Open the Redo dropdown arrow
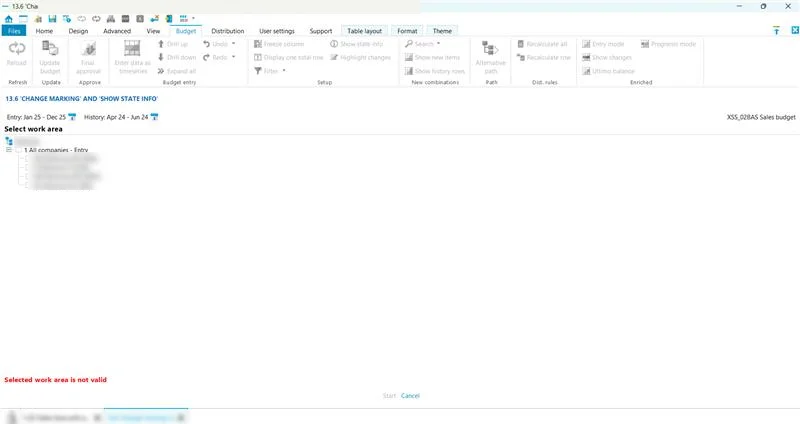 234,57
